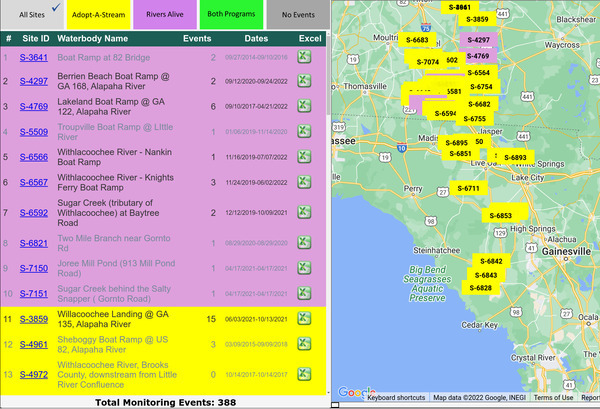600x409 pixels.
Task: Download Excel file for site S-6821
Action: click(x=304, y=243)
